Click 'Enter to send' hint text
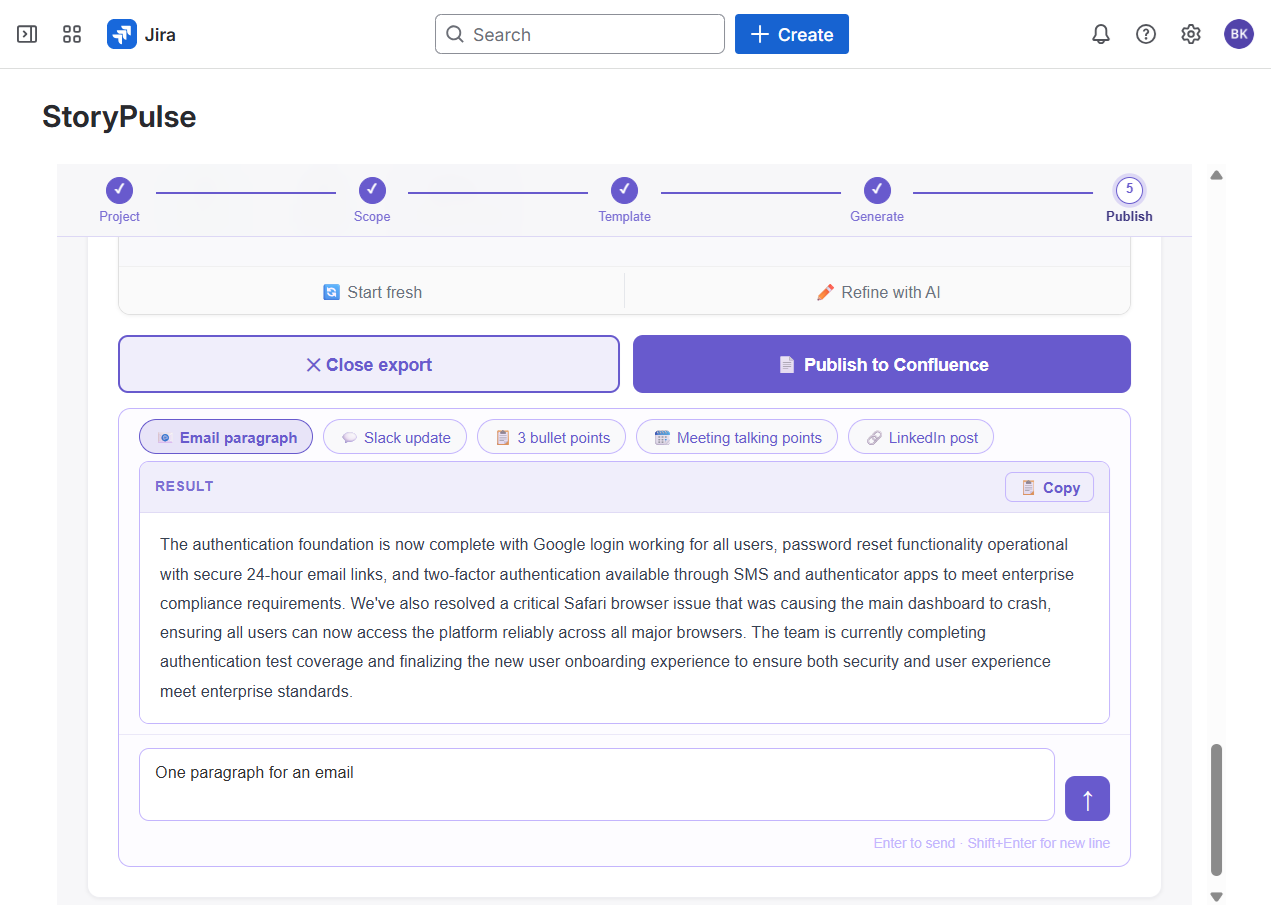1271x905 pixels. point(914,843)
